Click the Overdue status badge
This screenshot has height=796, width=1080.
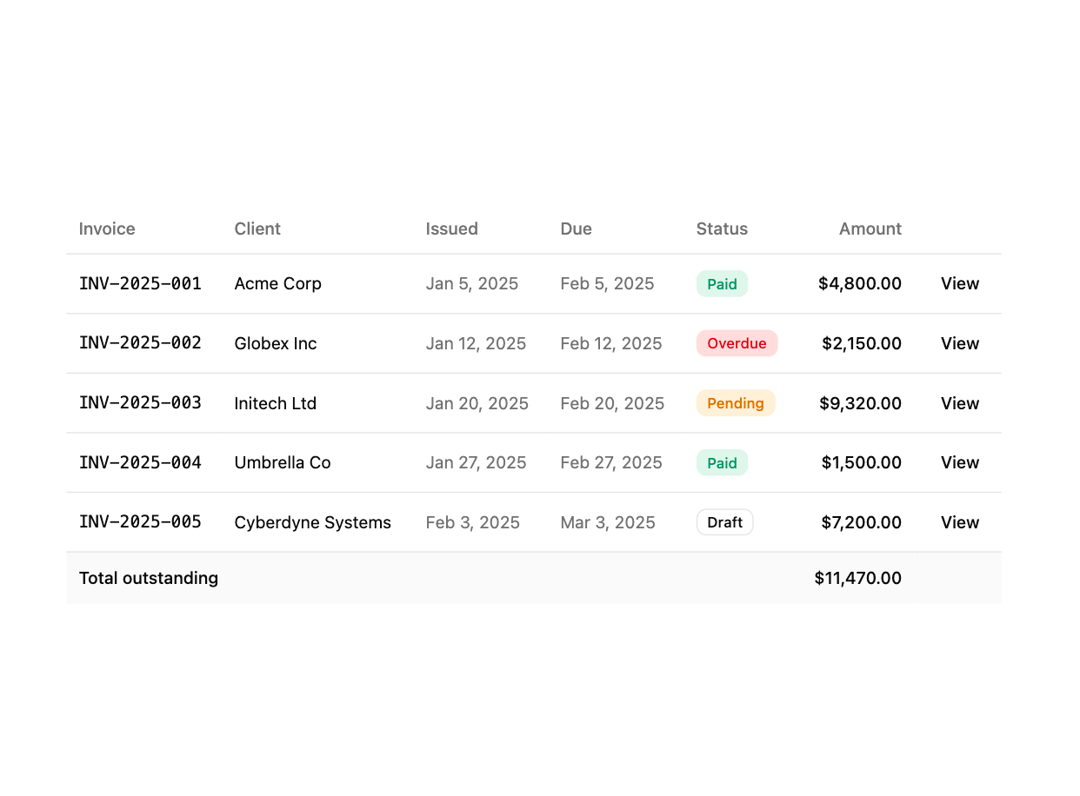pyautogui.click(x=737, y=344)
